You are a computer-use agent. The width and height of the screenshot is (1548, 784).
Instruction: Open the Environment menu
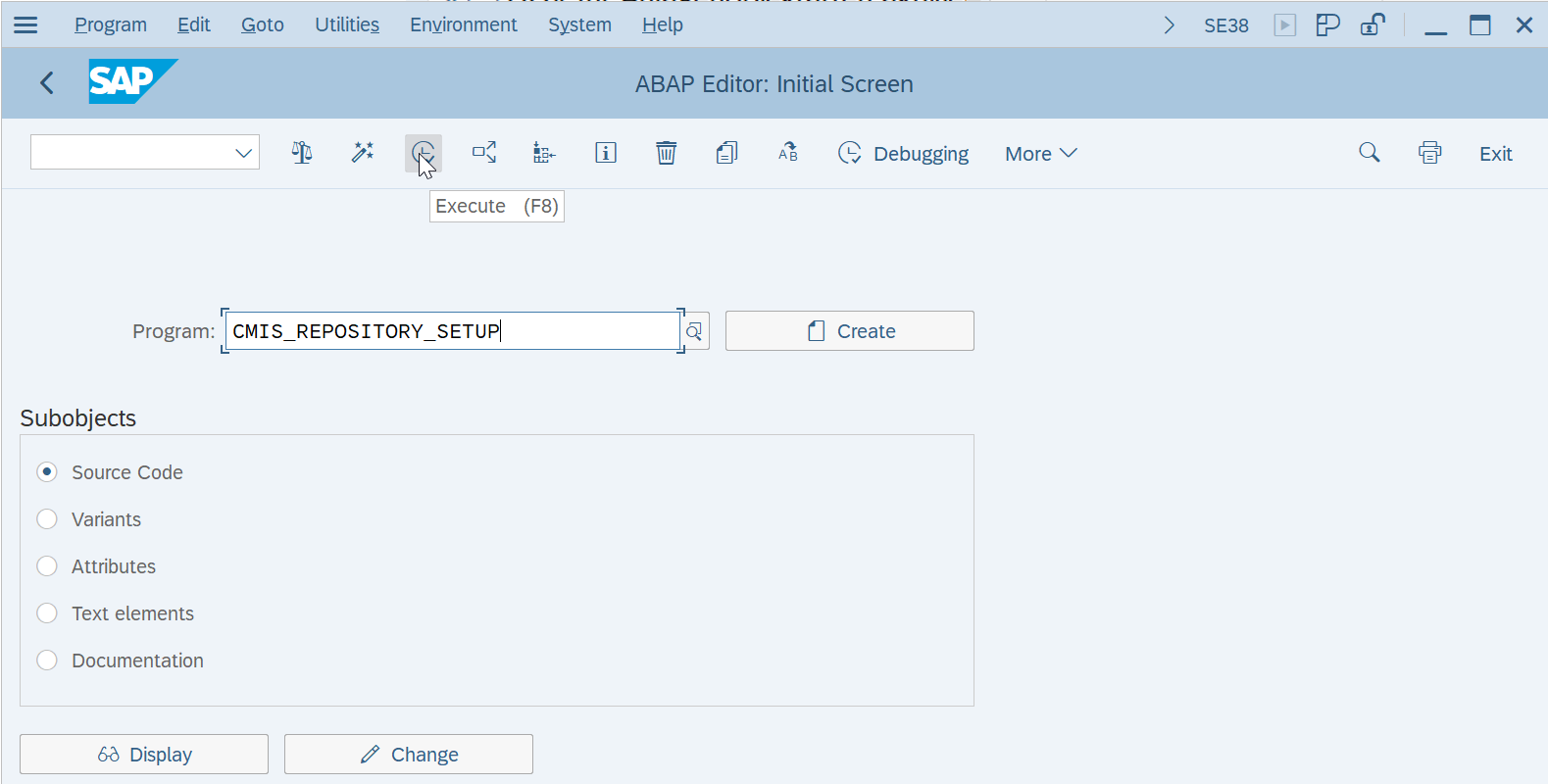point(464,25)
